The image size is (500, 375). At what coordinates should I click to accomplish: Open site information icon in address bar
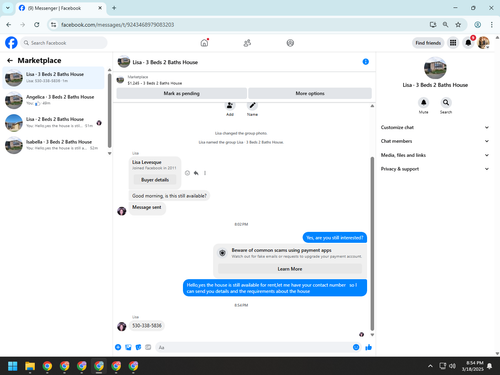[x=53, y=25]
